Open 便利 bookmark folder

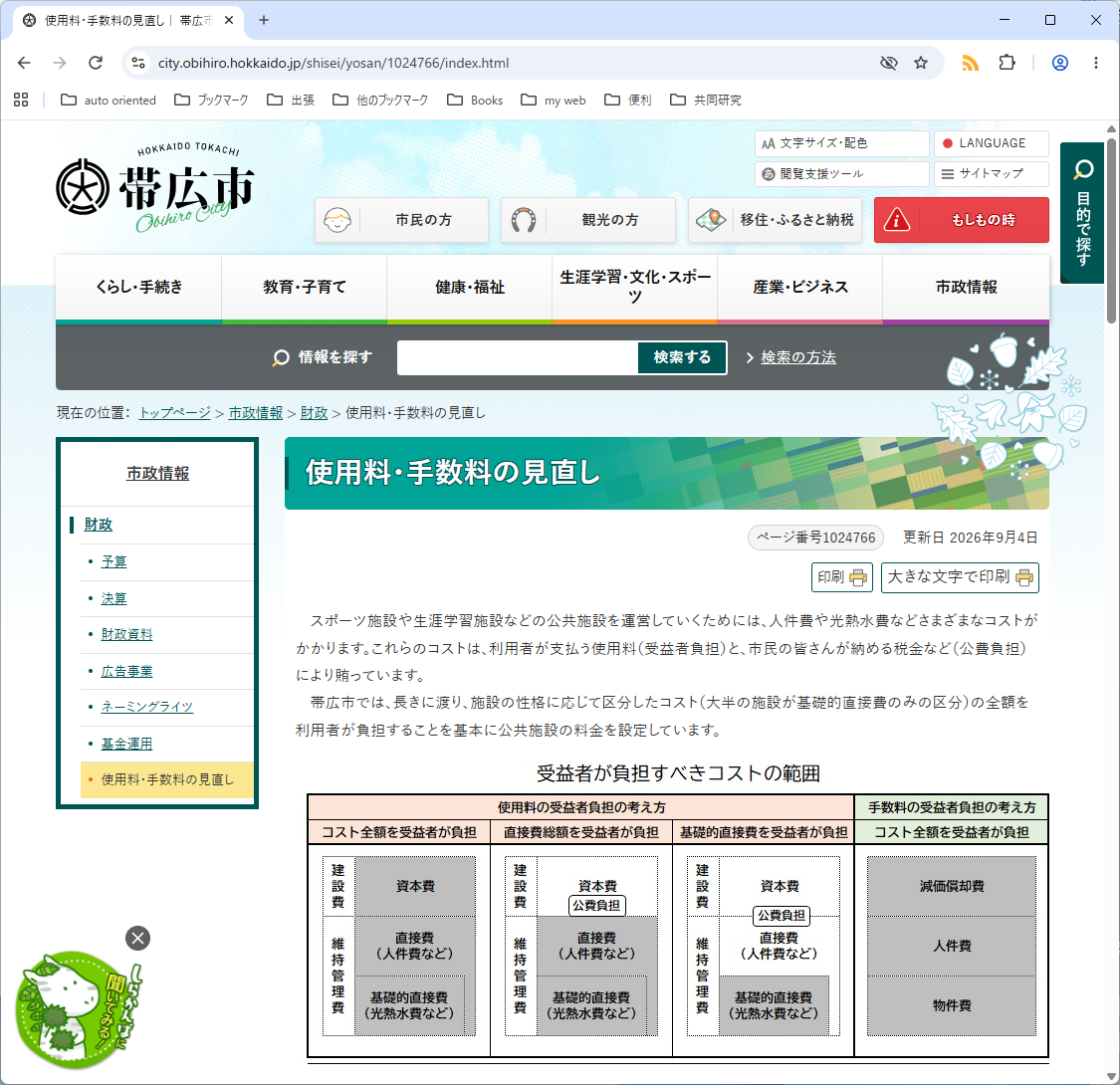click(x=628, y=100)
